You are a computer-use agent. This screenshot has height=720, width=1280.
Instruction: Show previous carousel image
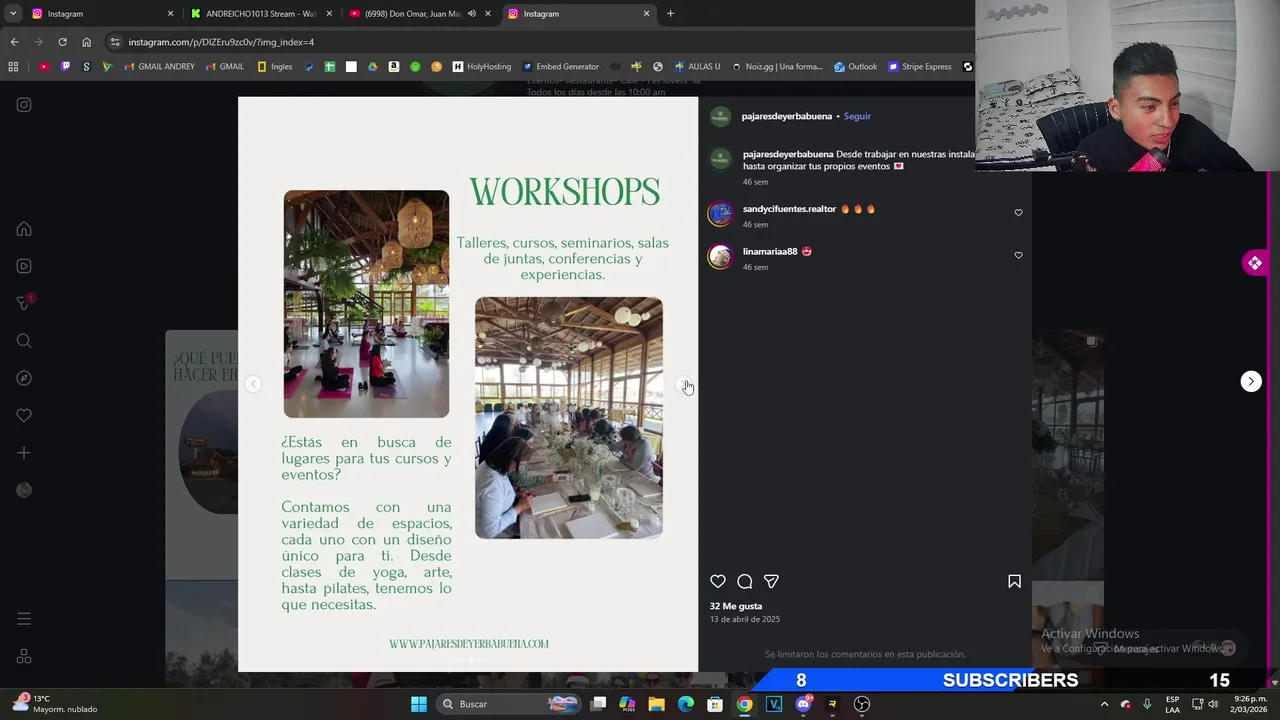coord(254,384)
